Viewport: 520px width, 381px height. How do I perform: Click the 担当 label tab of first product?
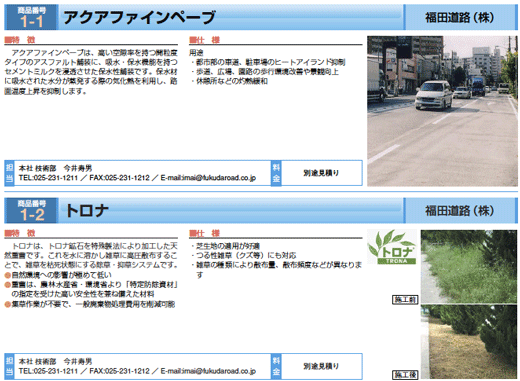9,173
